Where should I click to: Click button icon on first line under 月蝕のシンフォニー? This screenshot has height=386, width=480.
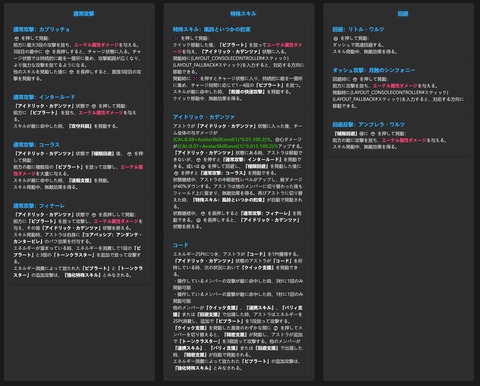355,79
